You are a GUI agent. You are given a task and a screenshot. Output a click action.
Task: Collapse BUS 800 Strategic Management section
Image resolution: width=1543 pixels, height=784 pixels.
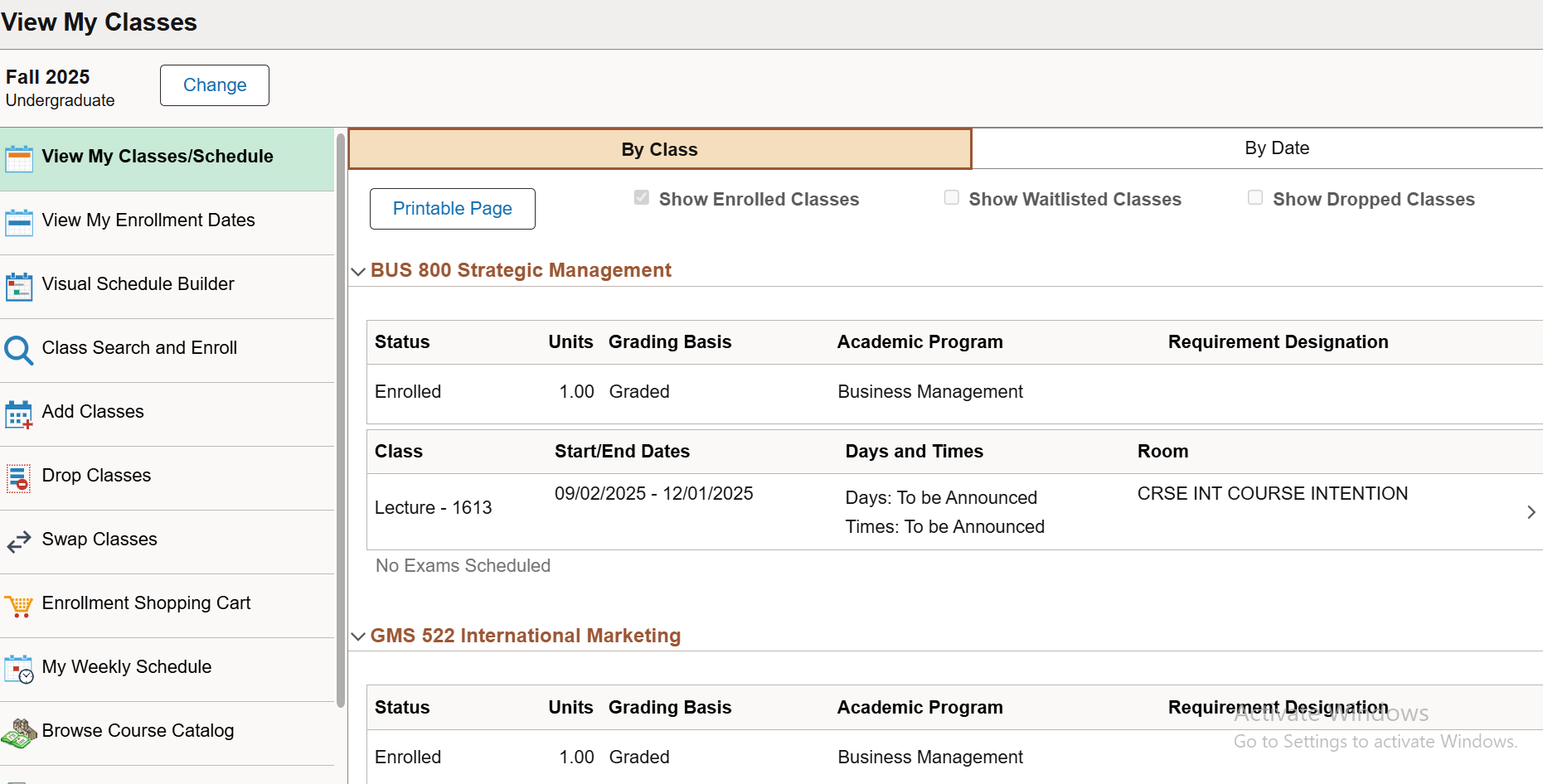point(358,271)
